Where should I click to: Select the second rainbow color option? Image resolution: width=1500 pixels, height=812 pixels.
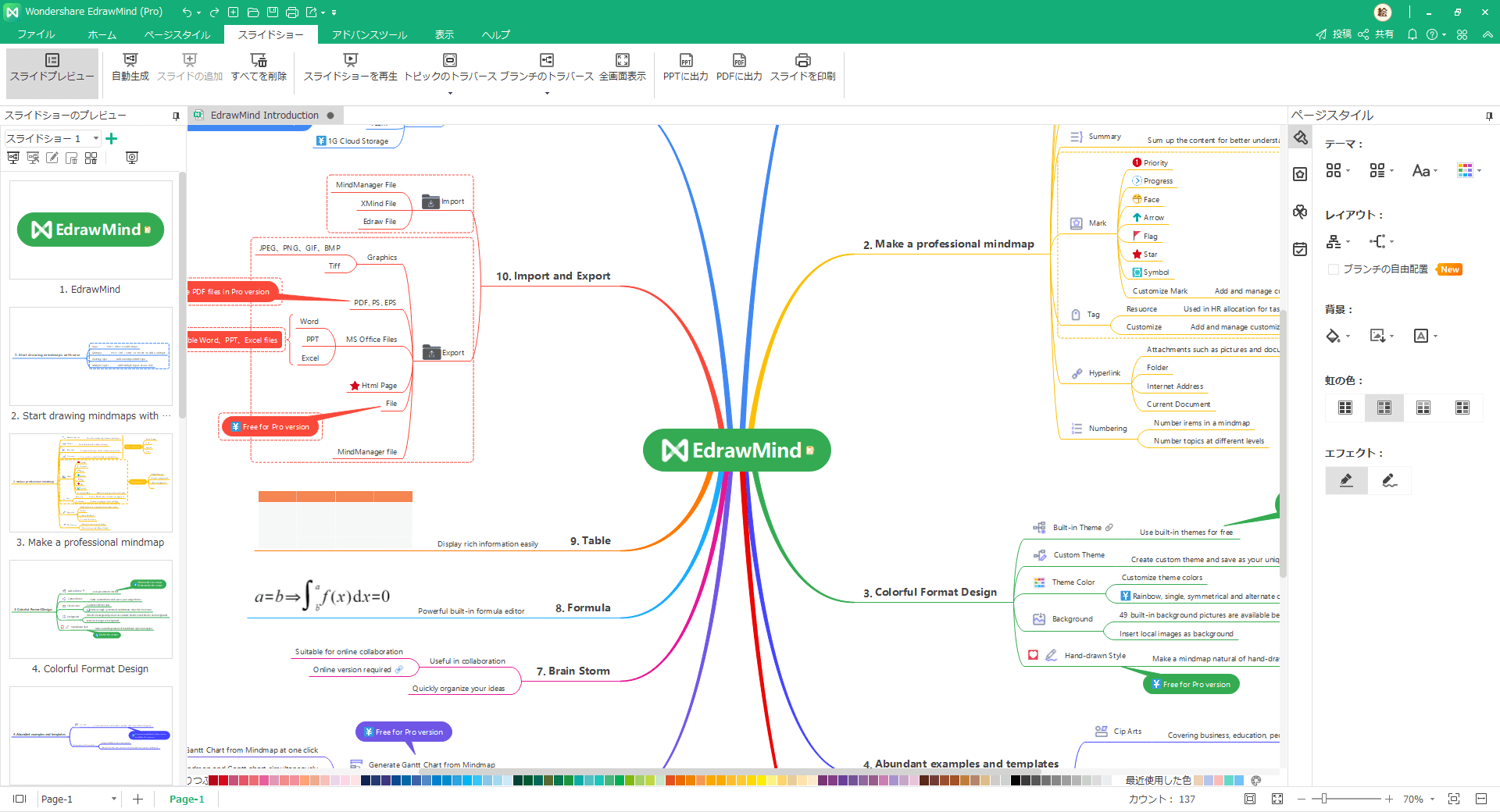[1384, 408]
